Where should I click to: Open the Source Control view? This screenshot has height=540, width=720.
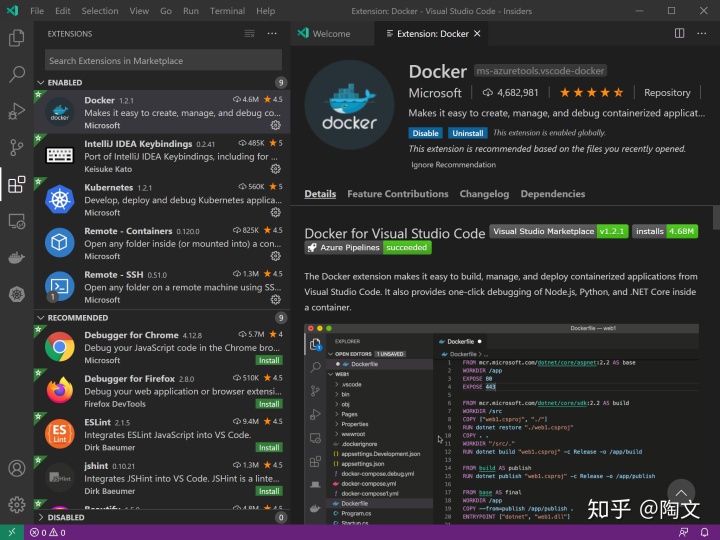point(17,147)
